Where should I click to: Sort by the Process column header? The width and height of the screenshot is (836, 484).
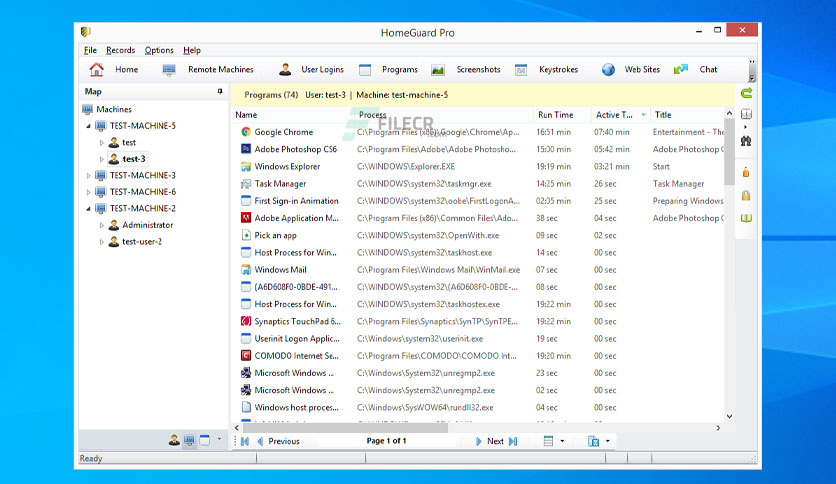(x=444, y=115)
